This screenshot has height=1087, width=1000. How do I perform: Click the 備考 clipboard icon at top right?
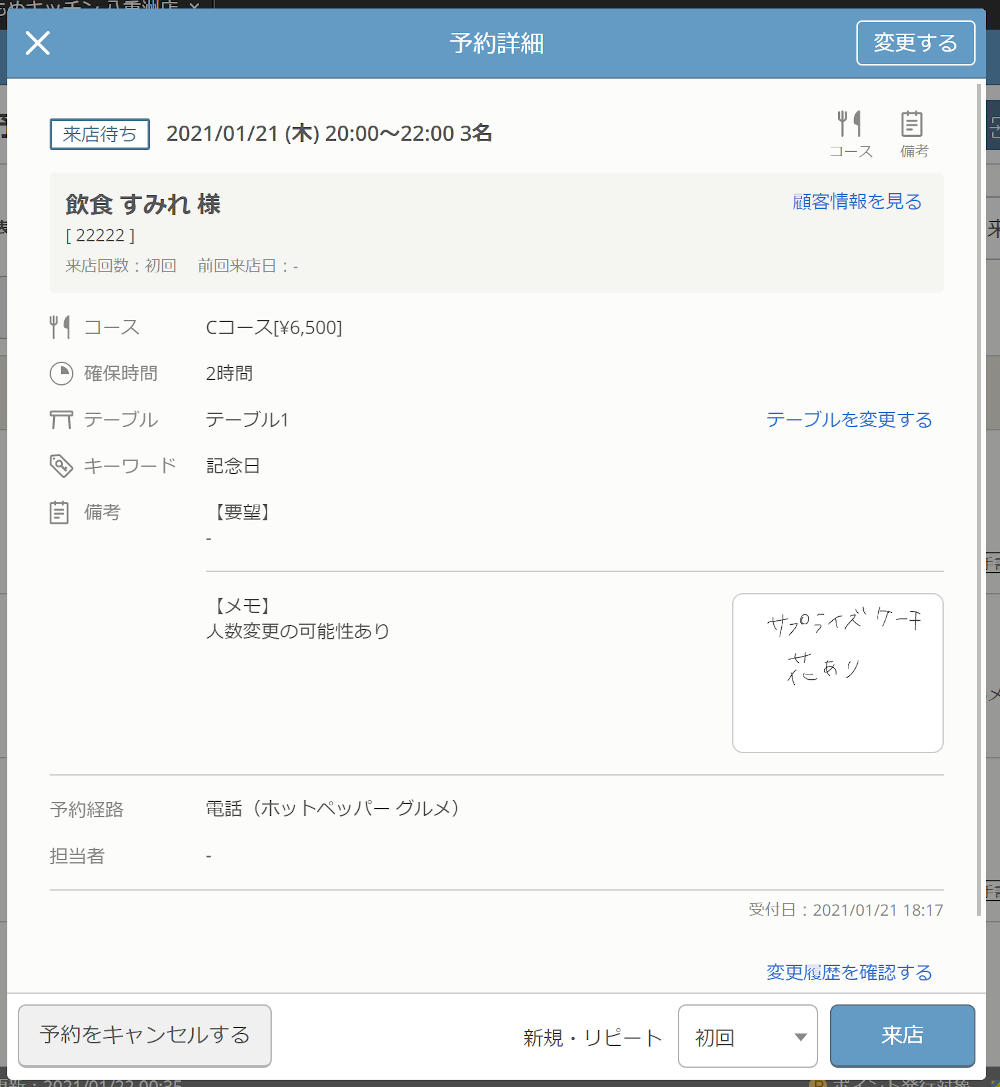tap(912, 124)
